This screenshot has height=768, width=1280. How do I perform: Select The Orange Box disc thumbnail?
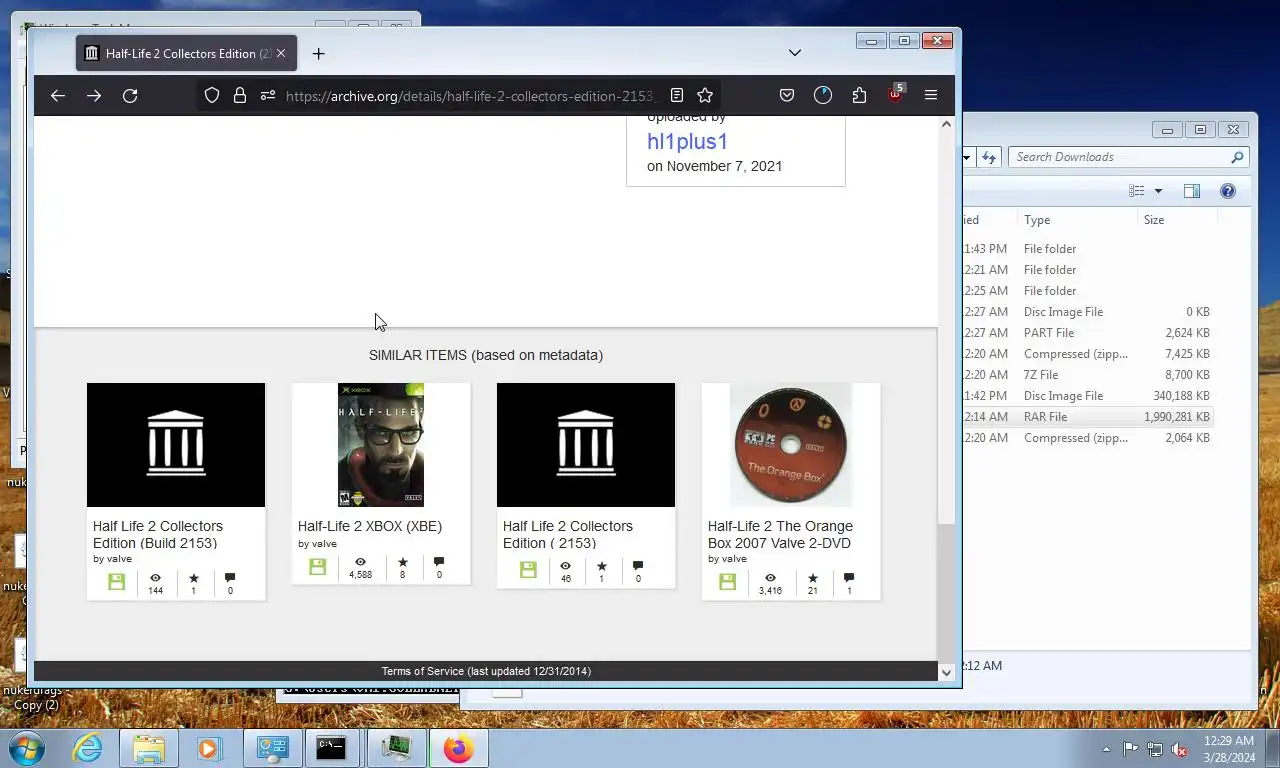coord(791,445)
